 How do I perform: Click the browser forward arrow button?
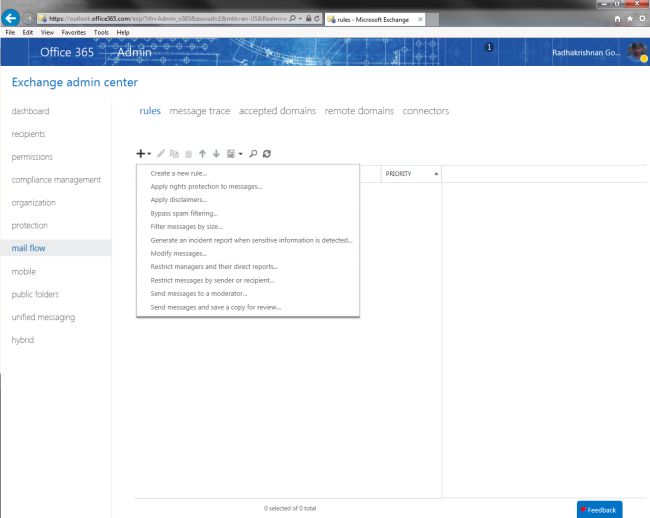28,18
